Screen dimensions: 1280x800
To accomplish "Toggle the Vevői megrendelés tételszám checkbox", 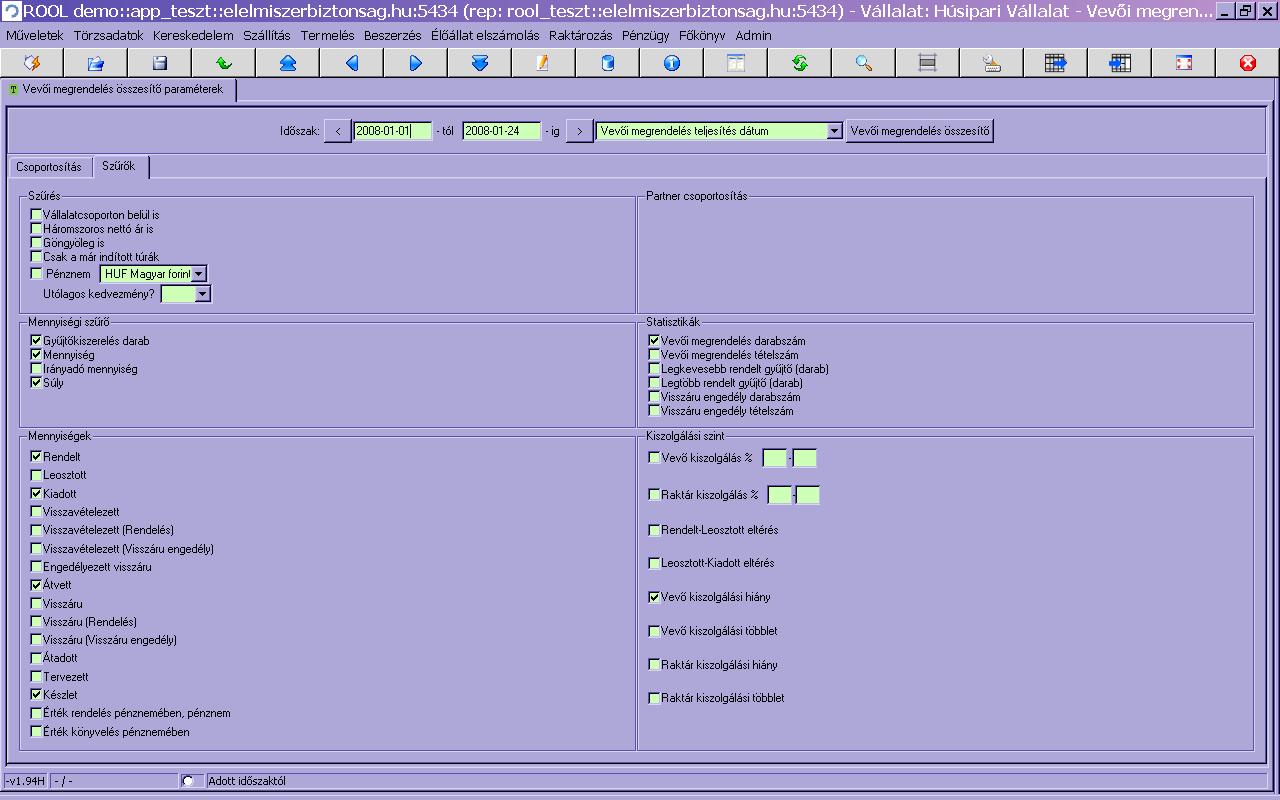I will click(x=655, y=355).
